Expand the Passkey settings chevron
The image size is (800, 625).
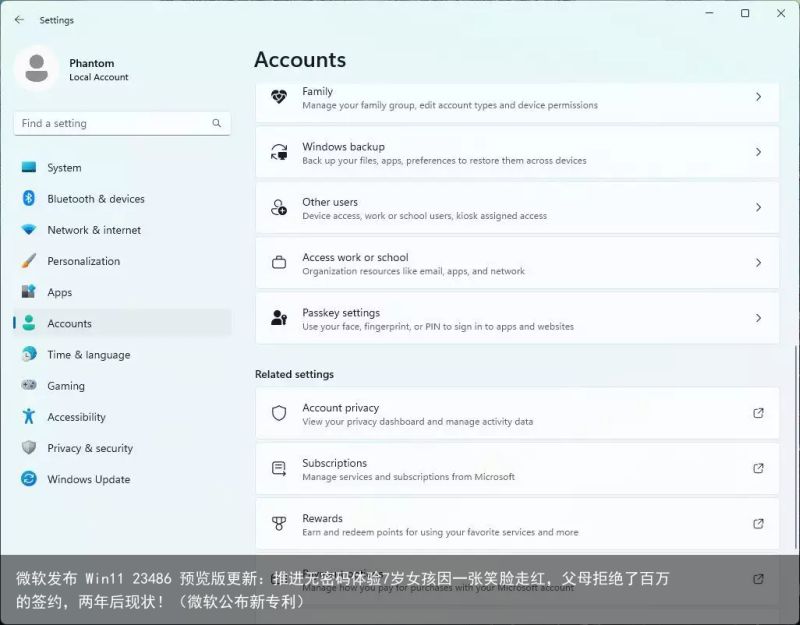[759, 318]
